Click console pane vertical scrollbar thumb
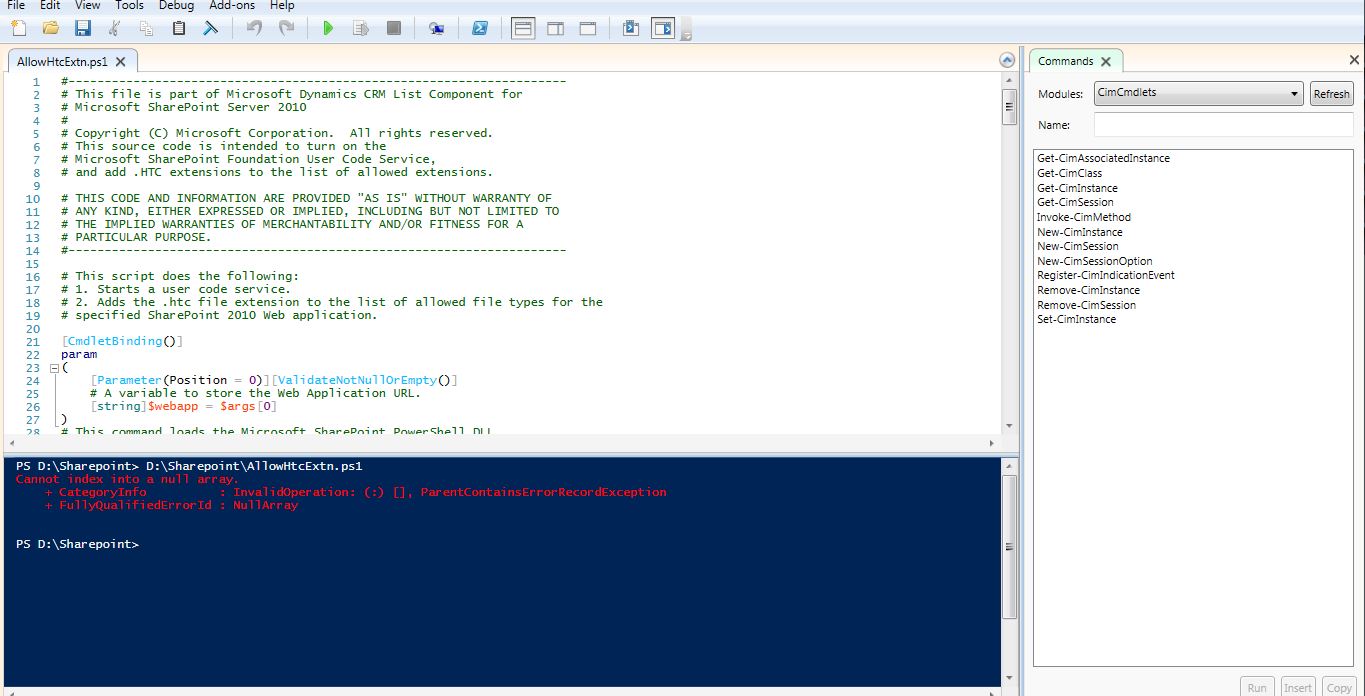 pyautogui.click(x=1009, y=548)
